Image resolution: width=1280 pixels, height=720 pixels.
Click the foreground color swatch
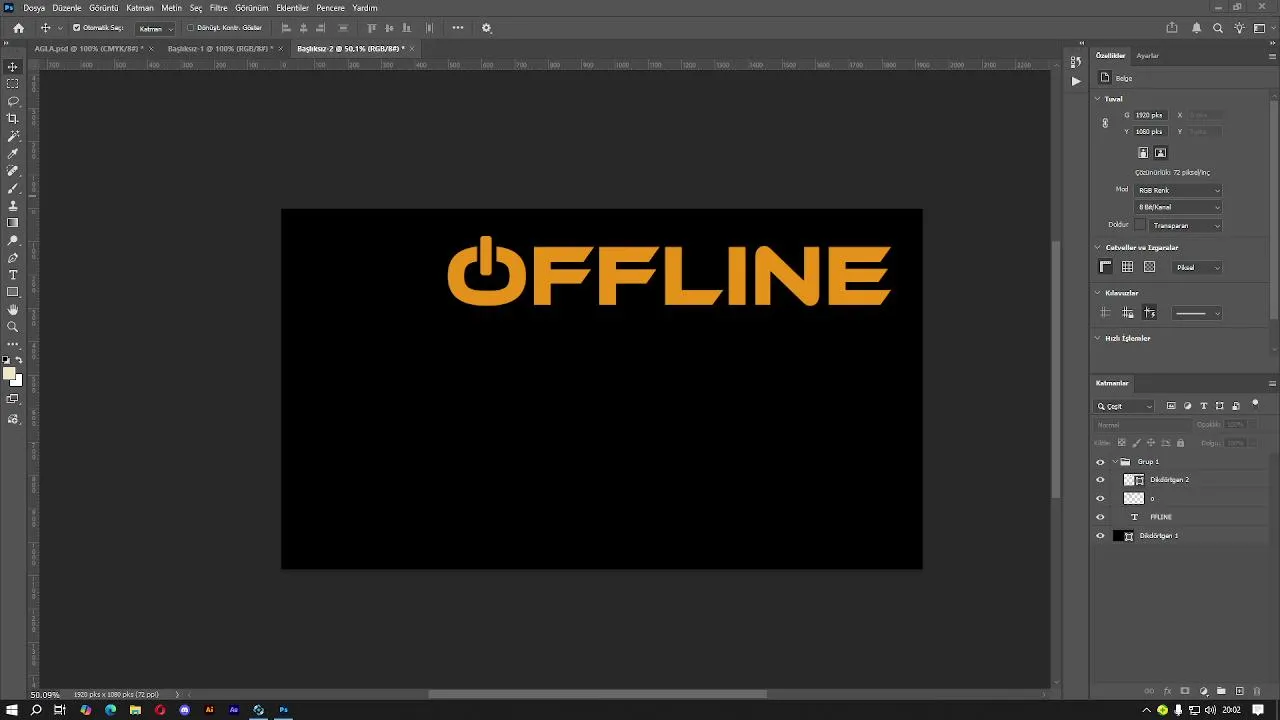[x=9, y=374]
